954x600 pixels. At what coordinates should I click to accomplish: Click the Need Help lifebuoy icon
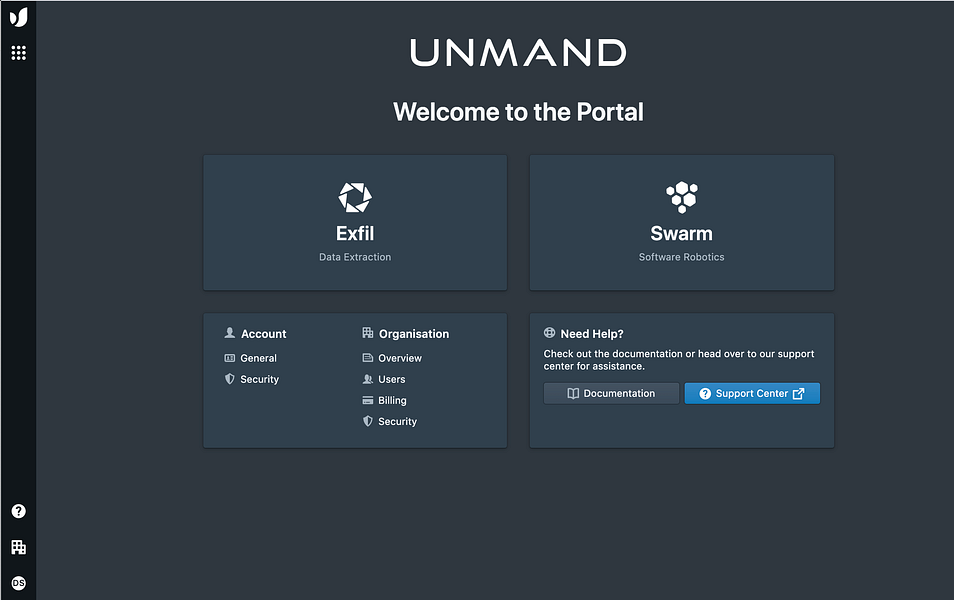(x=549, y=333)
